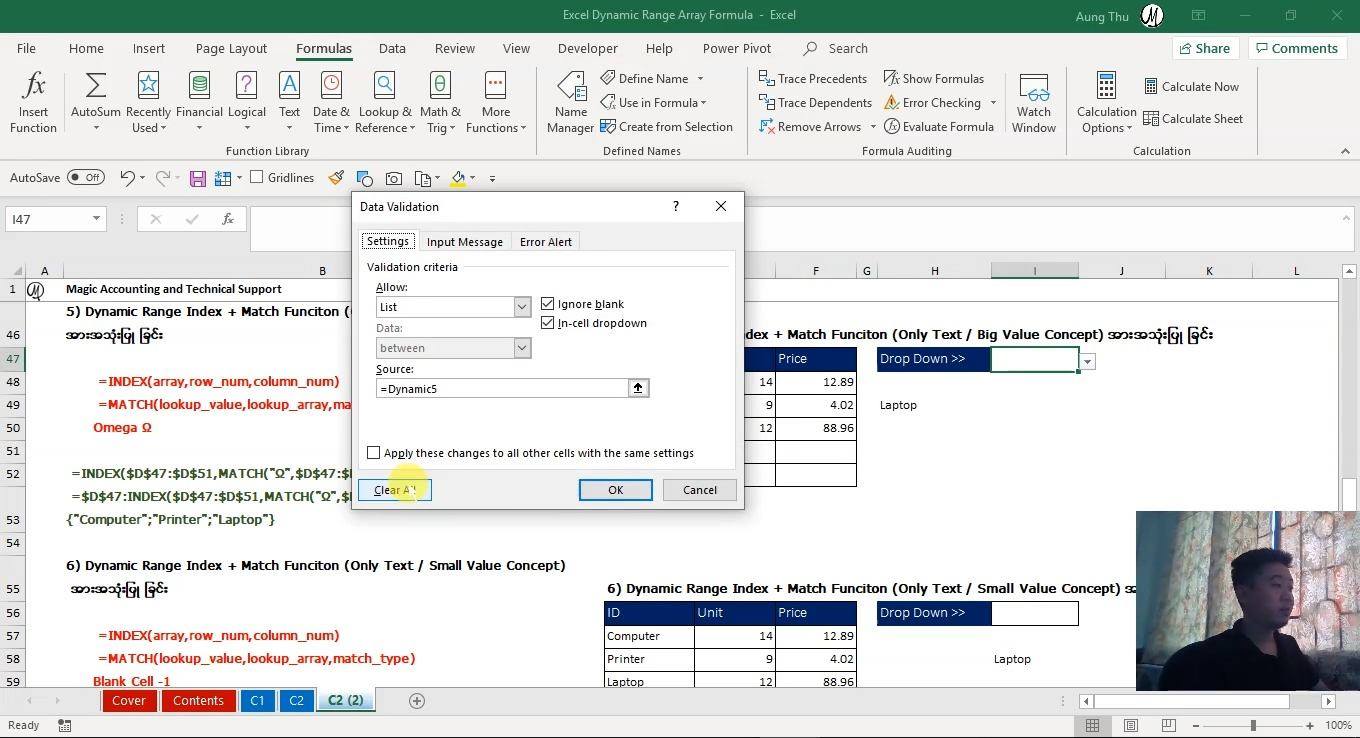Open the Remove Arrows dropdown arrow
The width and height of the screenshot is (1360, 738).
click(x=873, y=127)
